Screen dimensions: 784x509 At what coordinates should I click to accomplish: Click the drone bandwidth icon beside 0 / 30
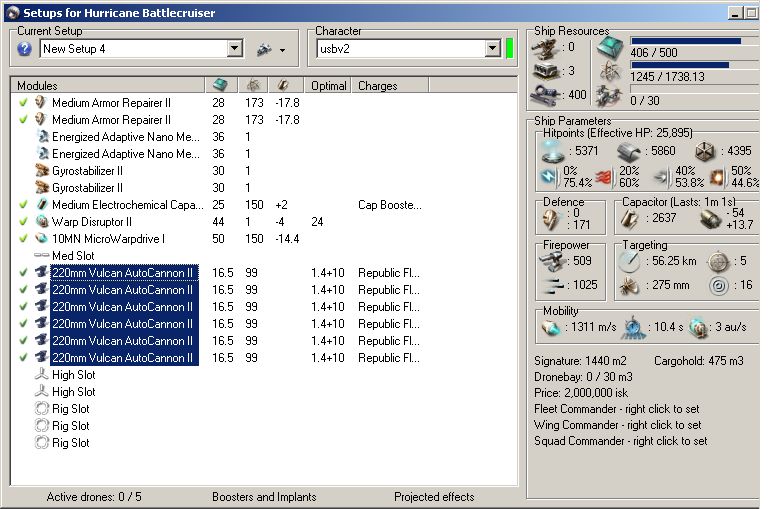pyautogui.click(x=610, y=95)
